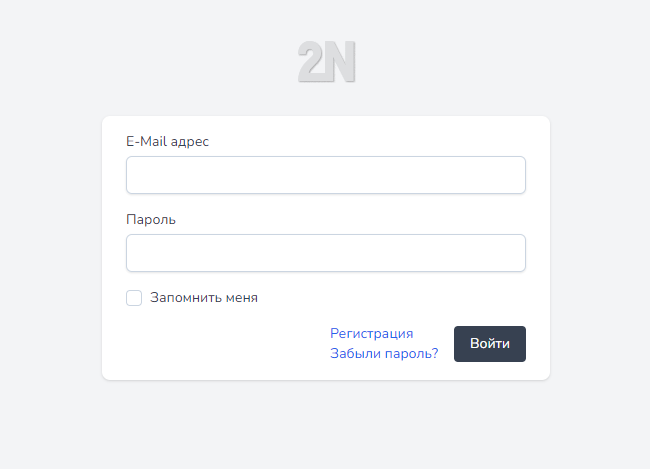Click into the Пароль password field
The width and height of the screenshot is (650, 469).
tap(325, 253)
